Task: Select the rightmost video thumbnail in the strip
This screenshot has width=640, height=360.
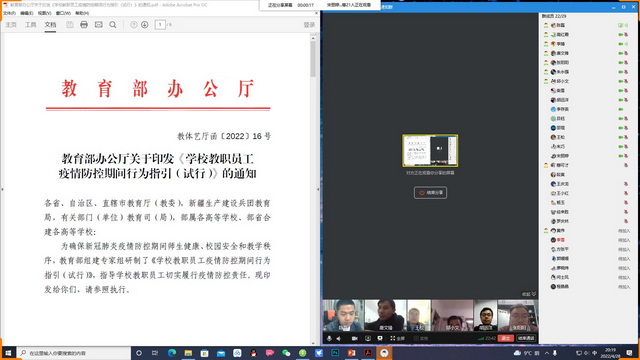Action: [518, 315]
